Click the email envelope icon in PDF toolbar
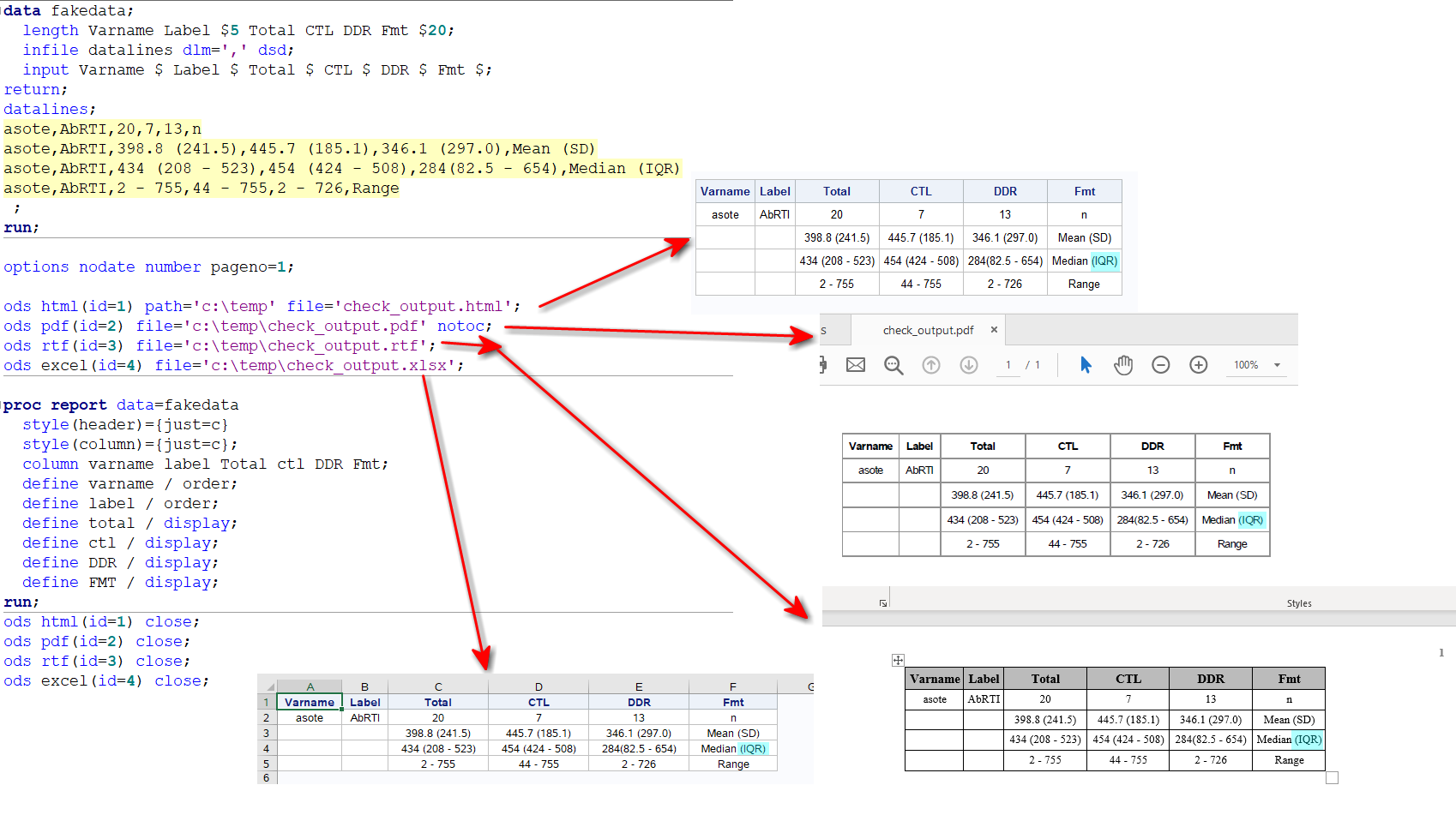This screenshot has width=1456, height=815. [x=855, y=365]
